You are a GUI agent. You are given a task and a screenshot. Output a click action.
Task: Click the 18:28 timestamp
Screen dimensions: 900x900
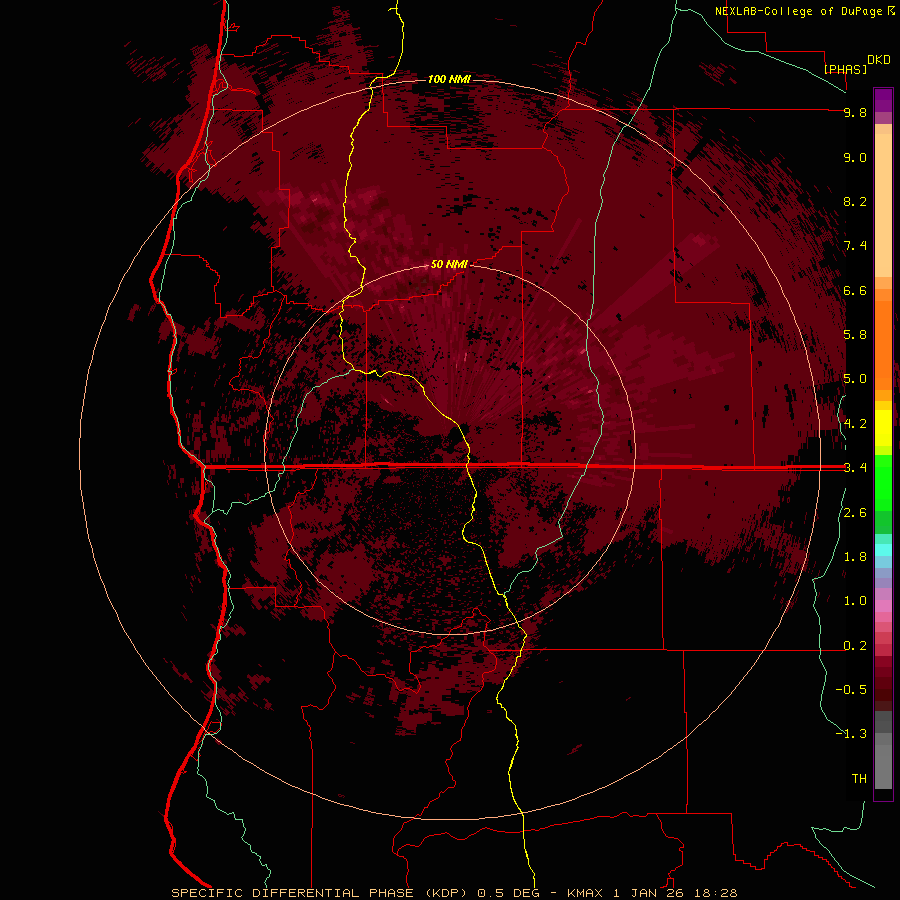click(715, 893)
